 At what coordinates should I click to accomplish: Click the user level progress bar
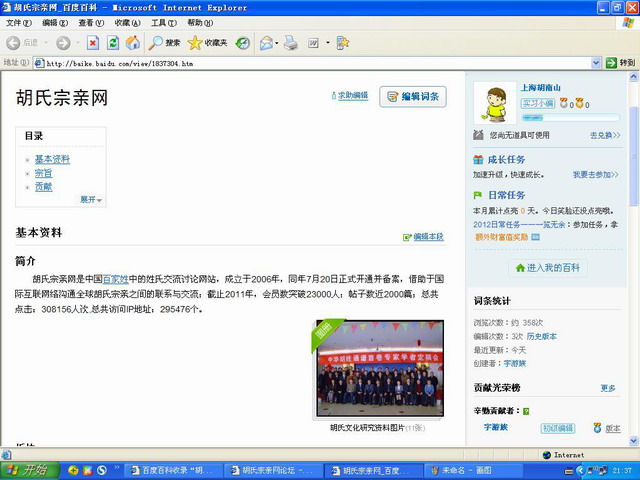click(570, 118)
